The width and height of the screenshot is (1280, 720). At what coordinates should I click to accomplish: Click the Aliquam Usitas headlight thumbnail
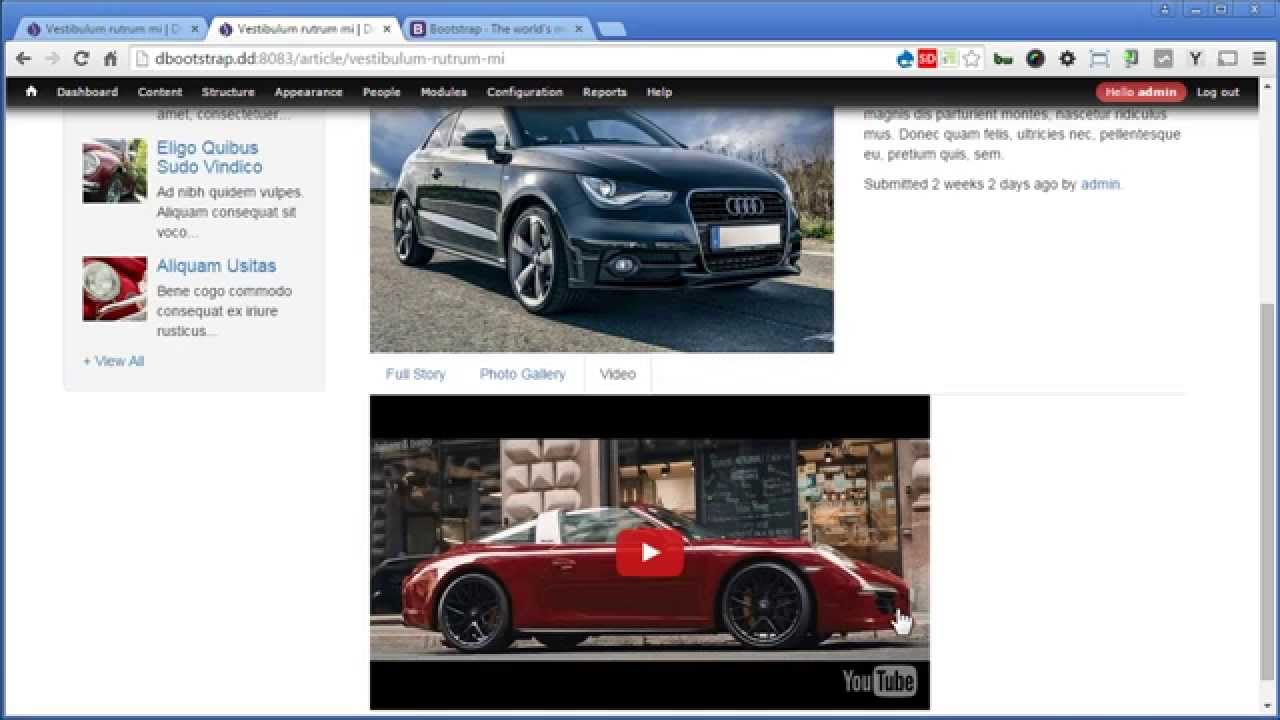[114, 289]
